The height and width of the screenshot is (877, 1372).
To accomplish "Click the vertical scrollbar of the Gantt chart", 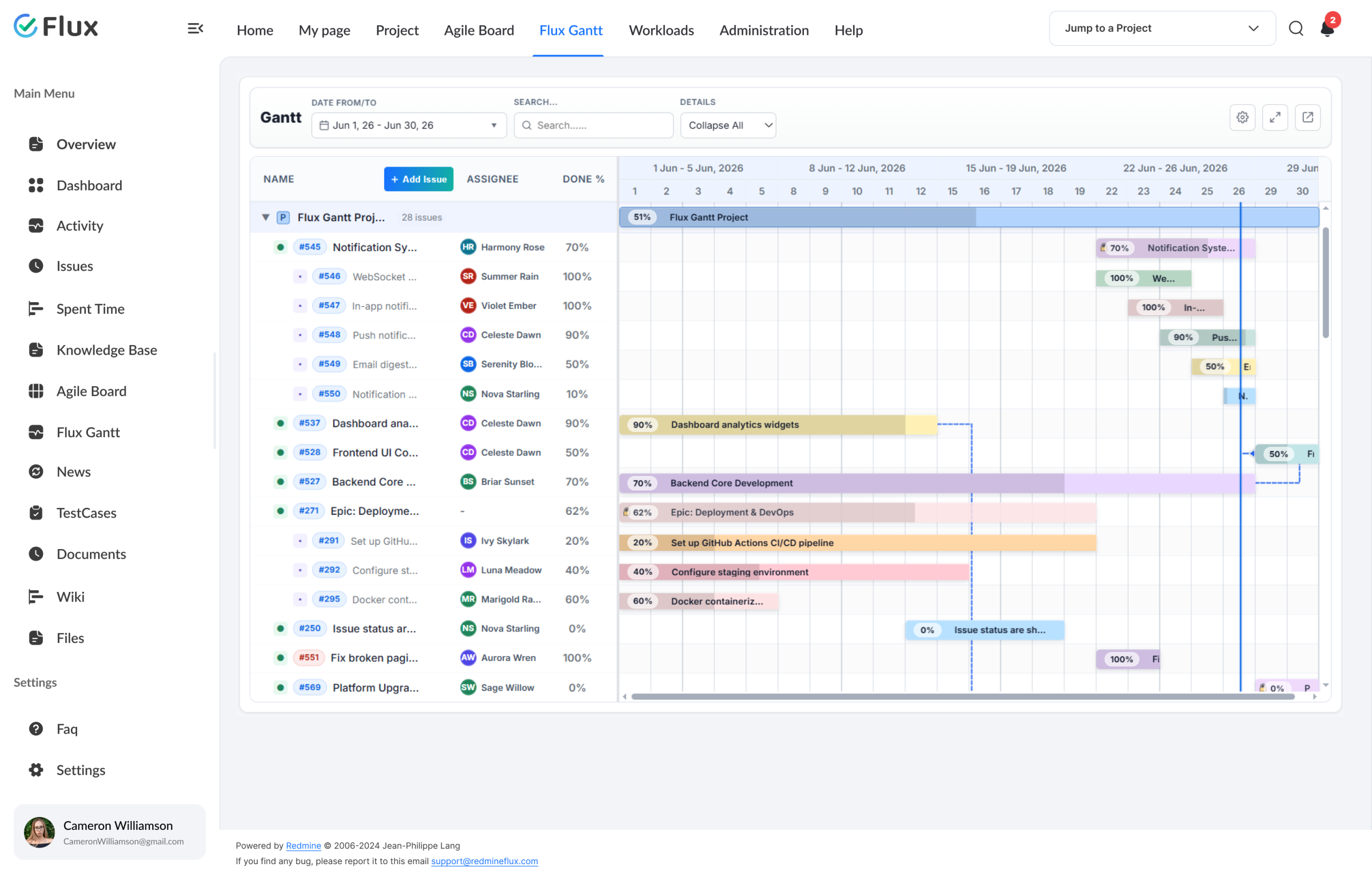I will pos(1325,282).
